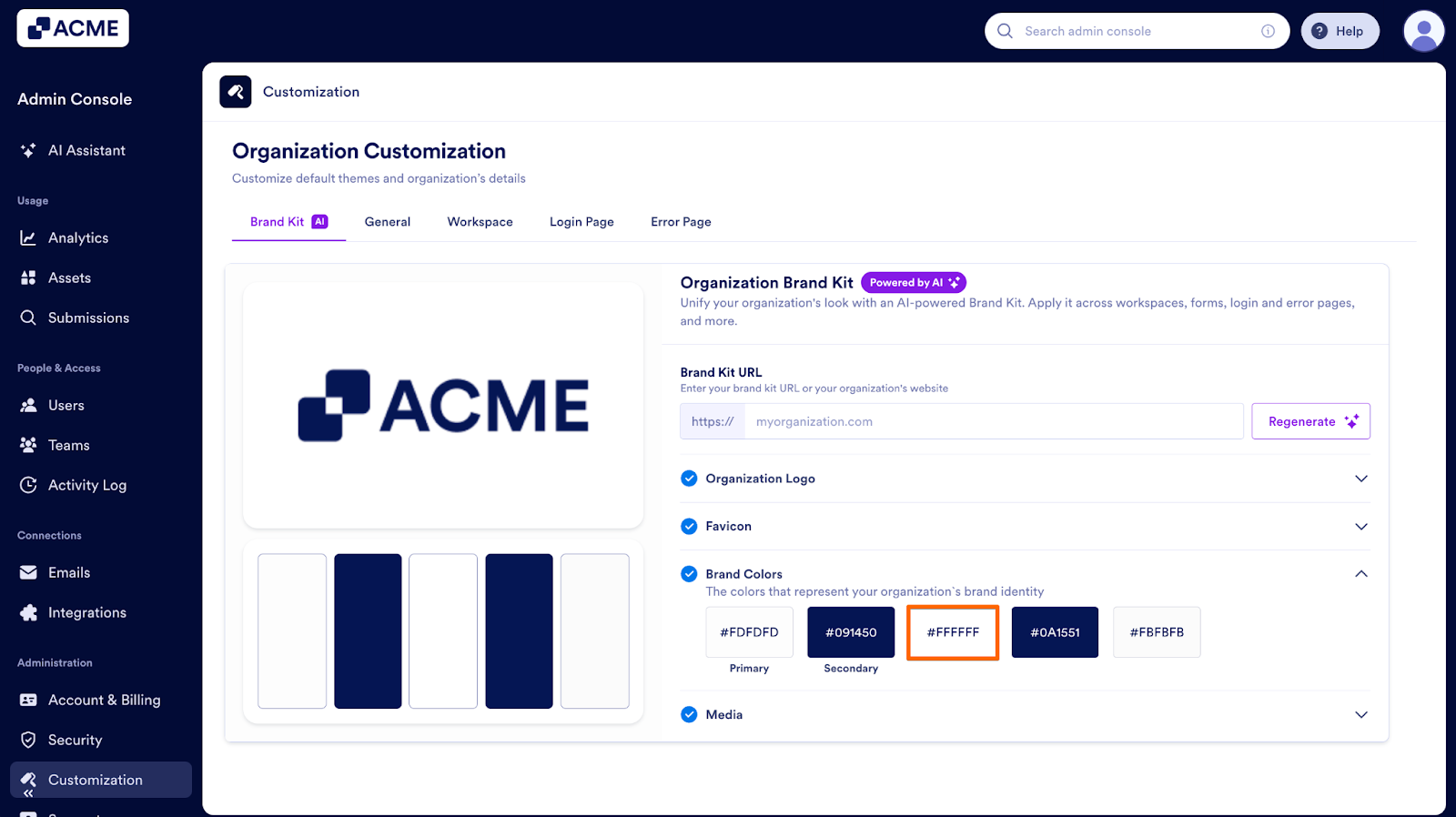The image size is (1456, 817).
Task: Click the ACME logo preview image
Action: [x=443, y=405]
